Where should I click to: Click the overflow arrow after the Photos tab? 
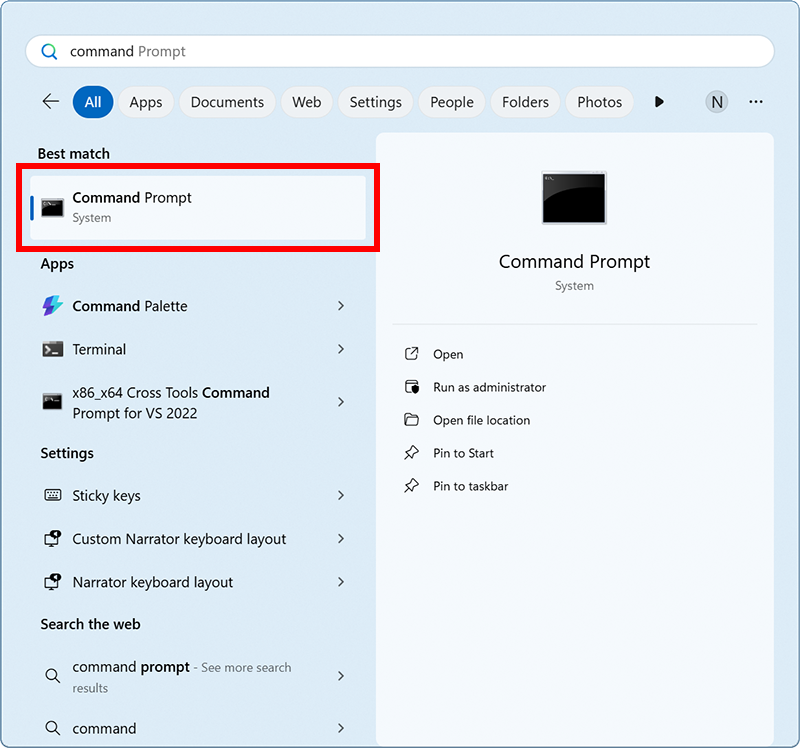659,102
